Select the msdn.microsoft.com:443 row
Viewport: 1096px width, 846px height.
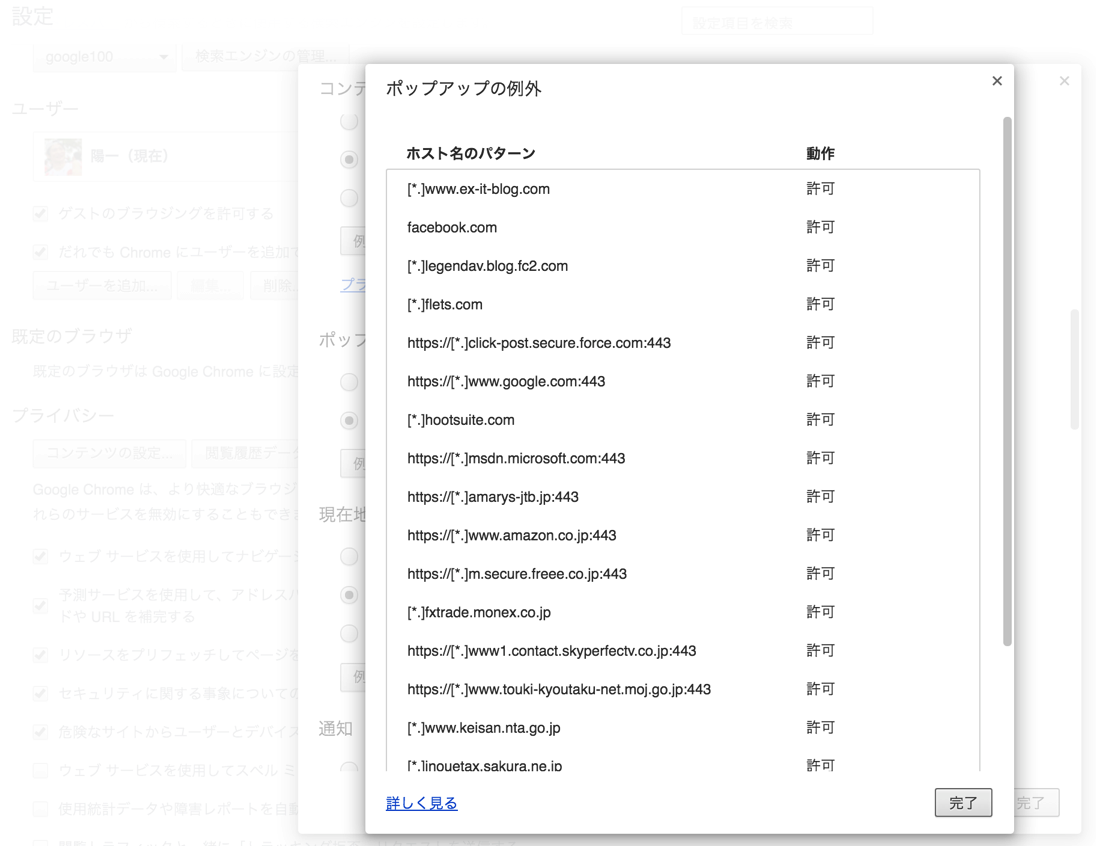point(683,458)
